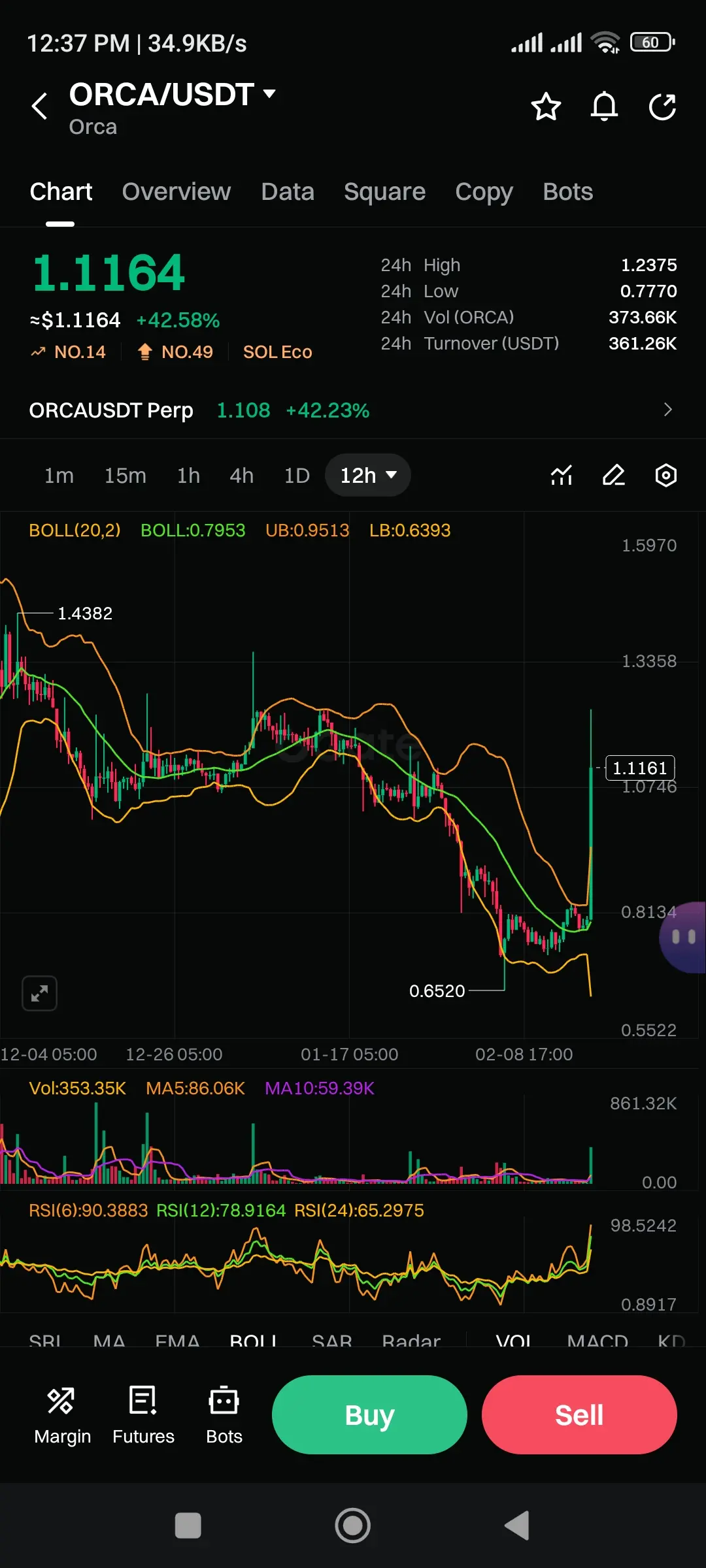706x1568 pixels.
Task: Select the 1D timeframe
Action: [297, 475]
